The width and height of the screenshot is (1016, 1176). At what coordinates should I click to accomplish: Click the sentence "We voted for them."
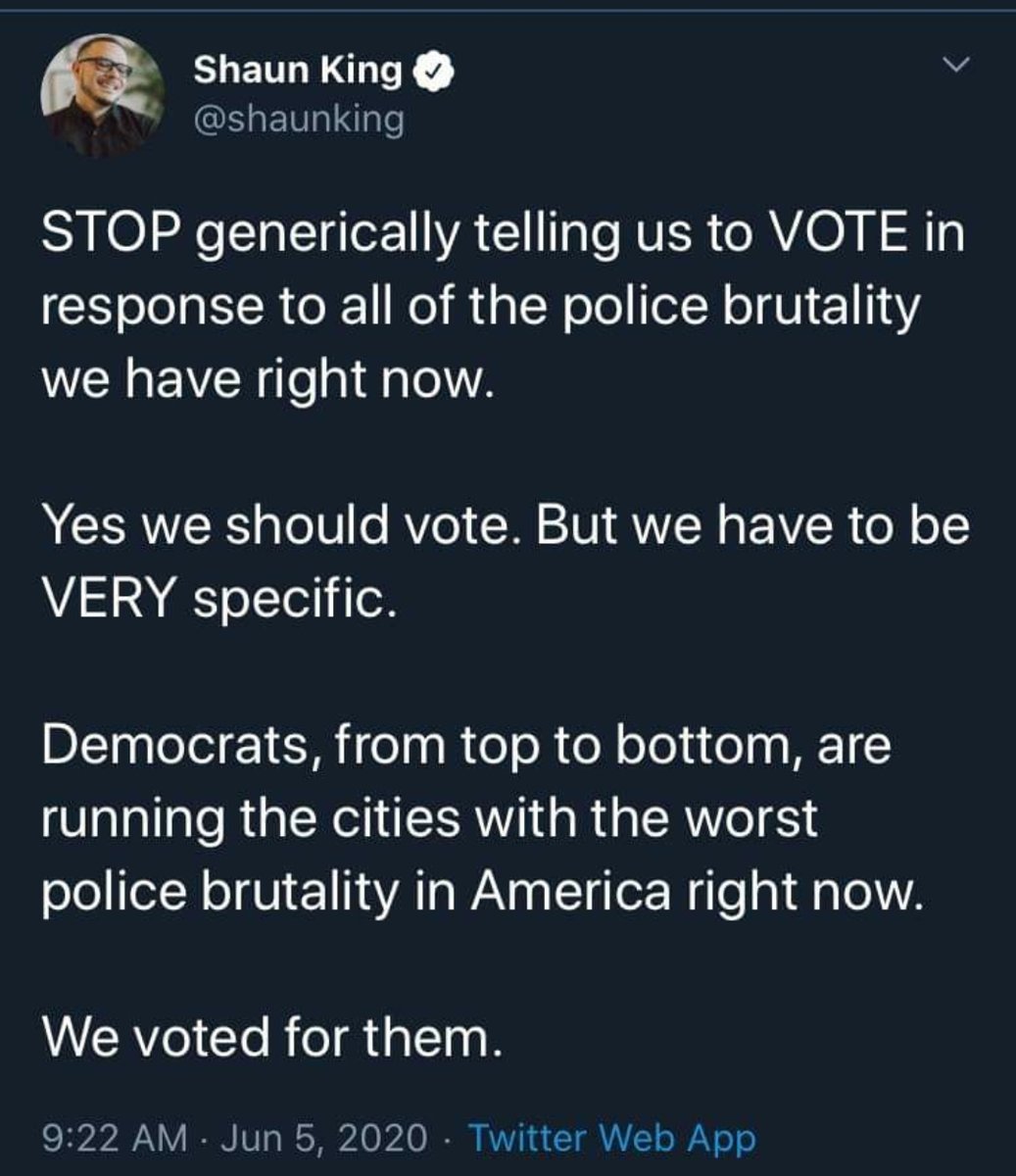click(272, 1037)
